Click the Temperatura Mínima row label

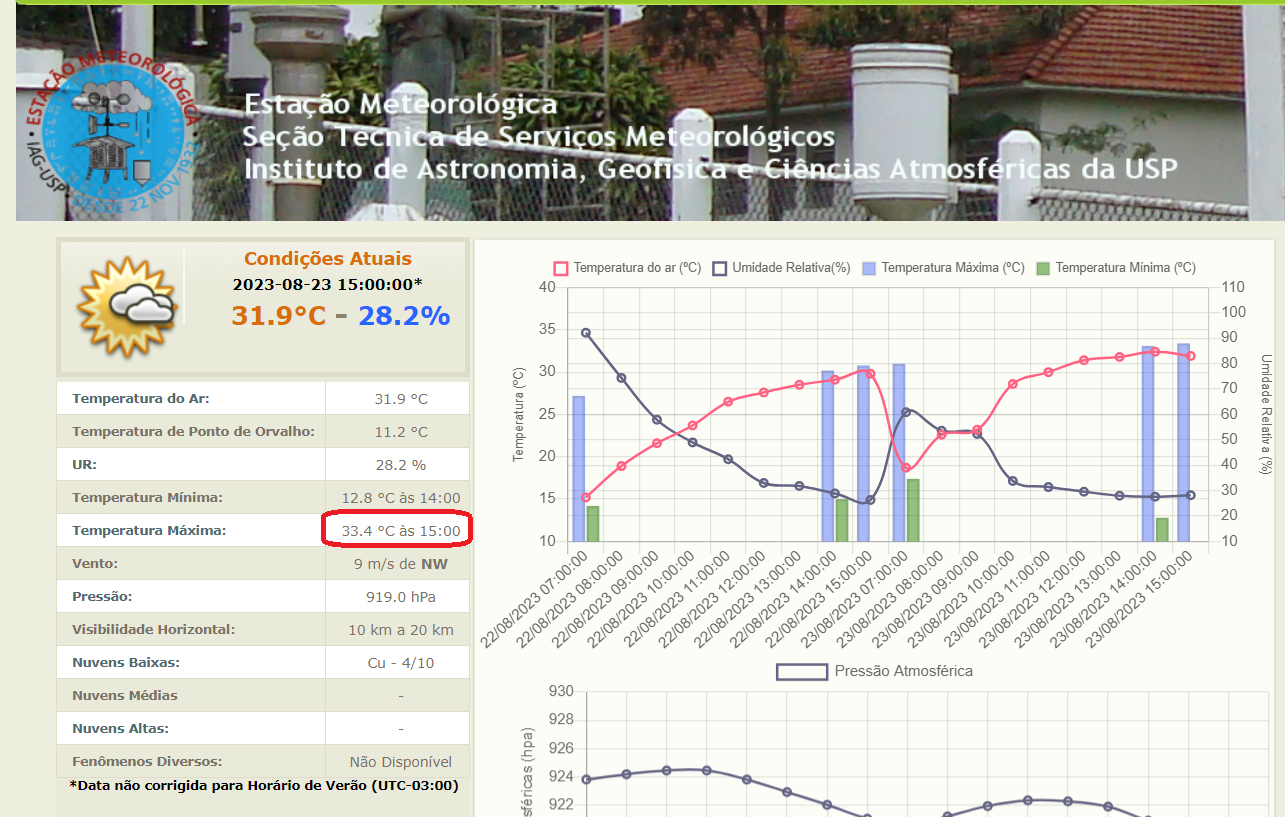147,498
